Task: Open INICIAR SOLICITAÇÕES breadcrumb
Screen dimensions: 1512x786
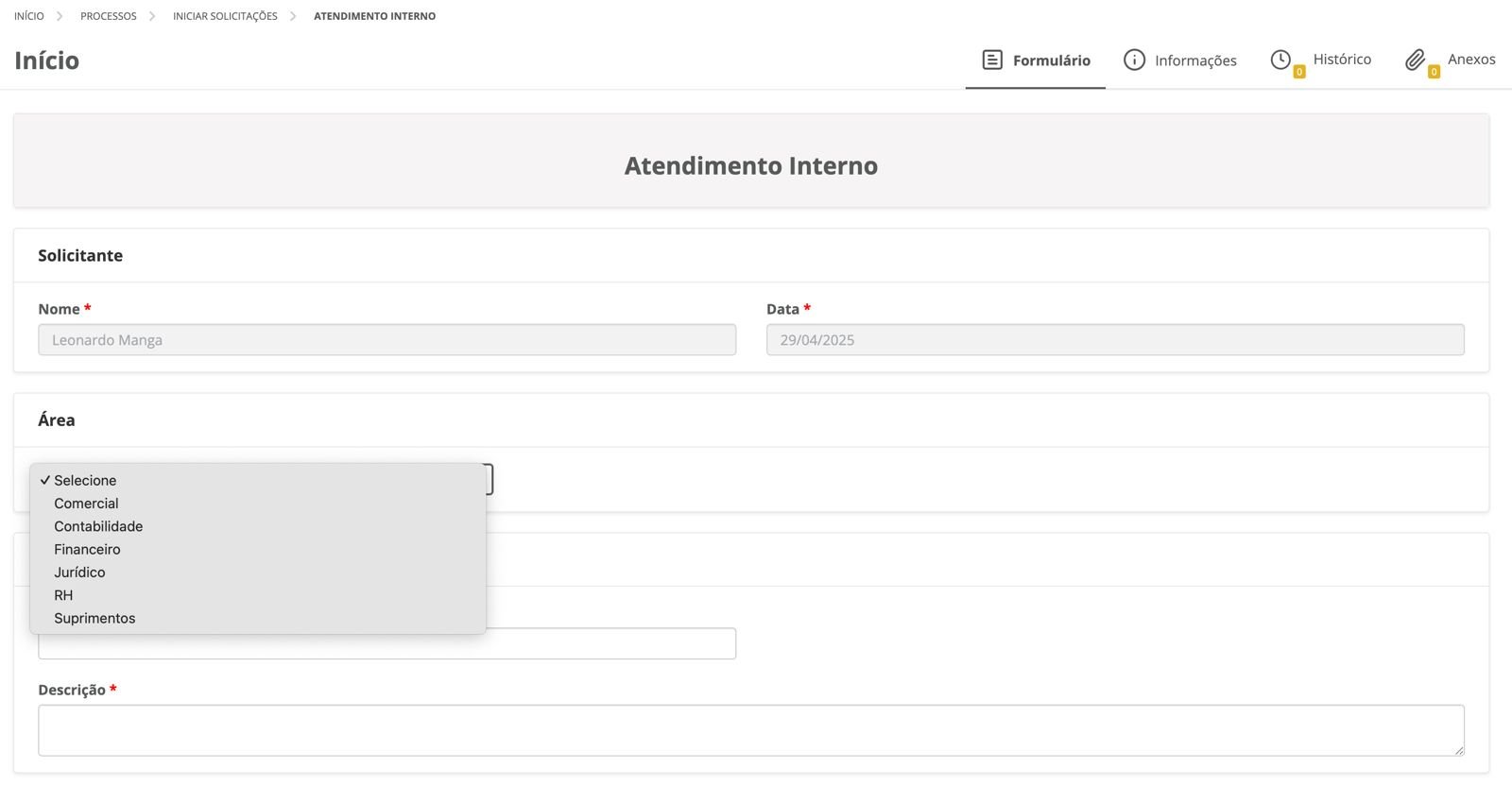Action: (x=225, y=16)
